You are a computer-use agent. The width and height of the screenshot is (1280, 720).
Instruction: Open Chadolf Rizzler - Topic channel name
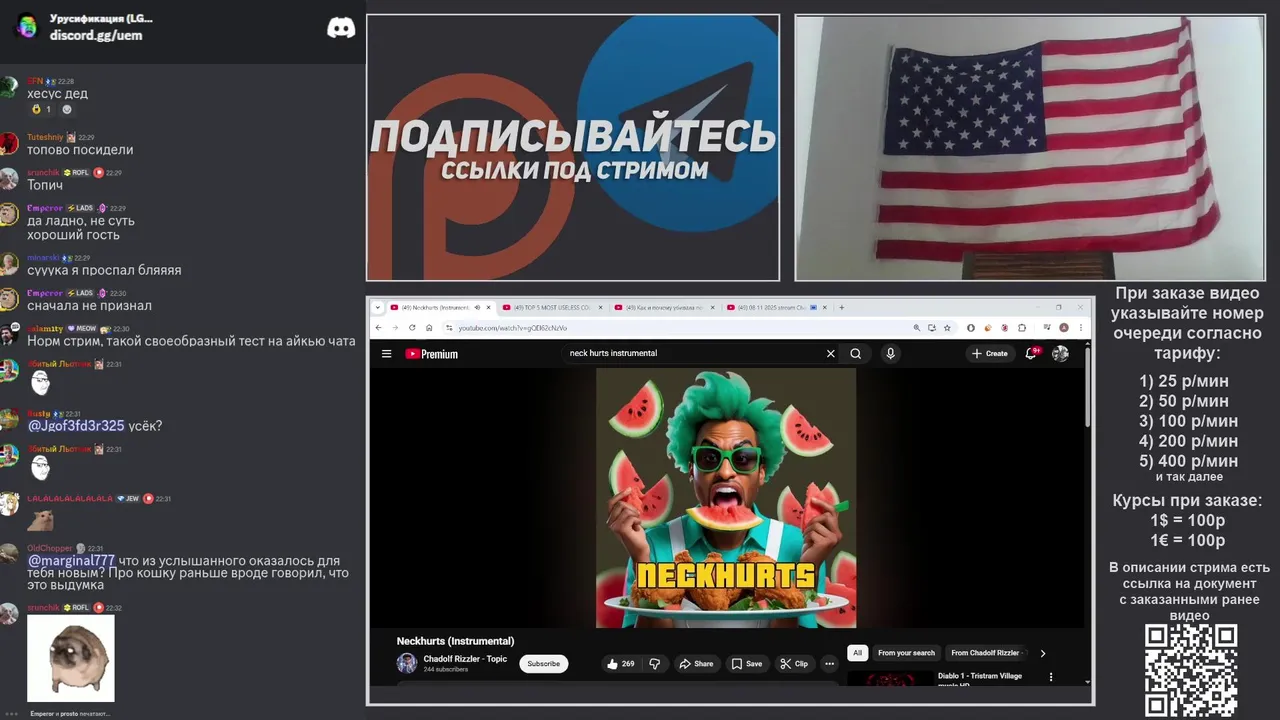point(465,659)
